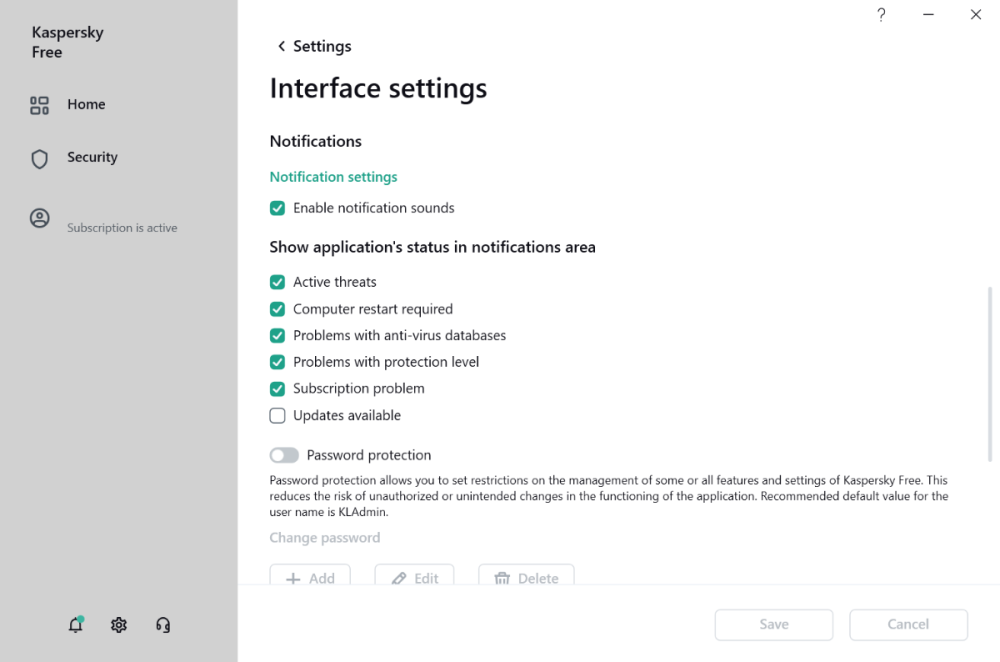Open the Notification settings link
The height and width of the screenshot is (662, 1000).
pyautogui.click(x=333, y=177)
